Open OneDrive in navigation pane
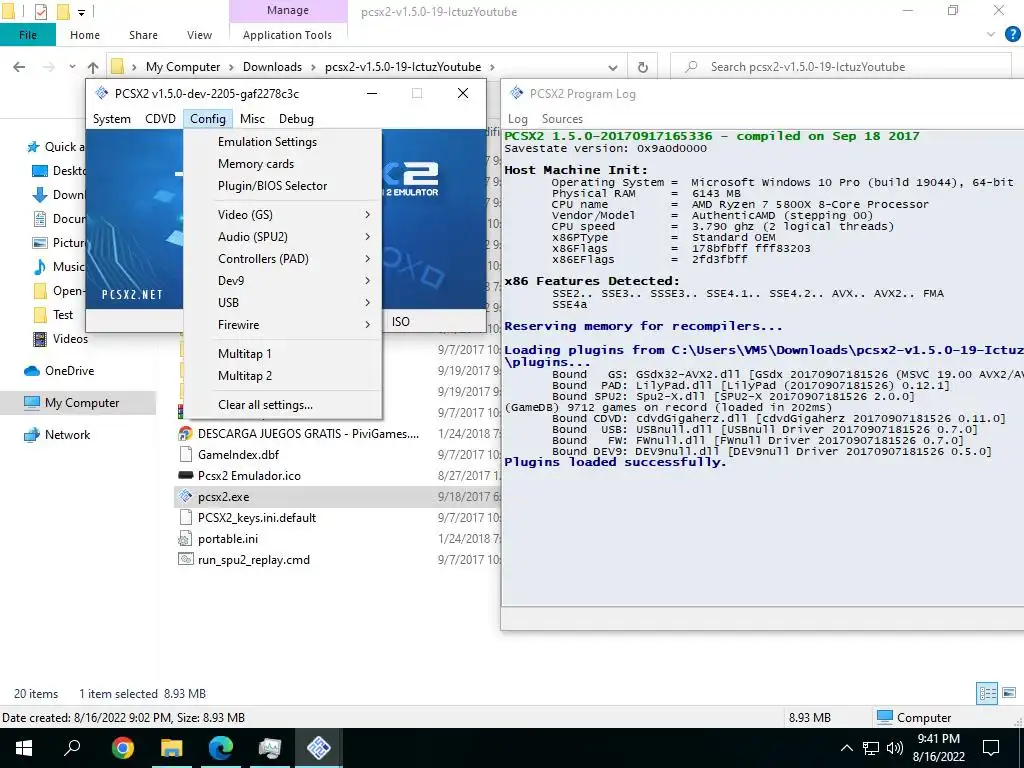Screen dimensions: 1024x768 click(69, 371)
